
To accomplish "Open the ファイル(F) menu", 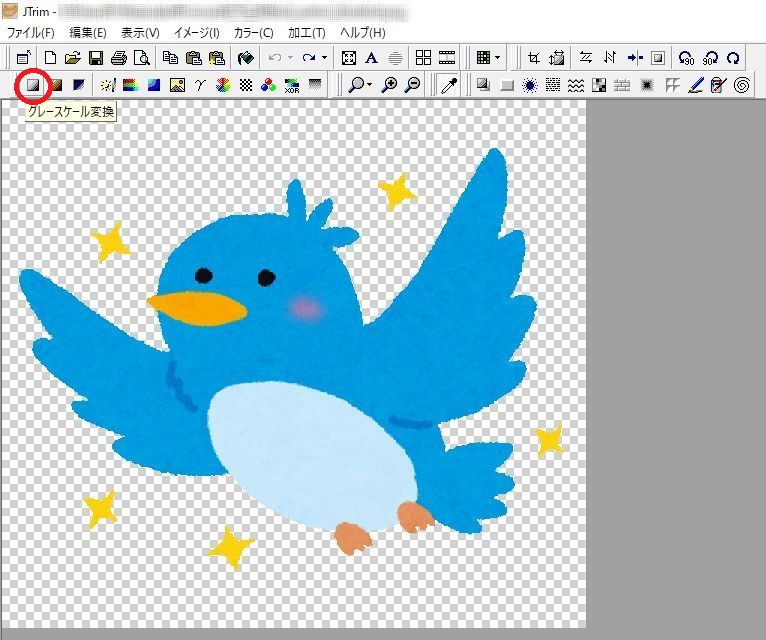I will tap(31, 33).
